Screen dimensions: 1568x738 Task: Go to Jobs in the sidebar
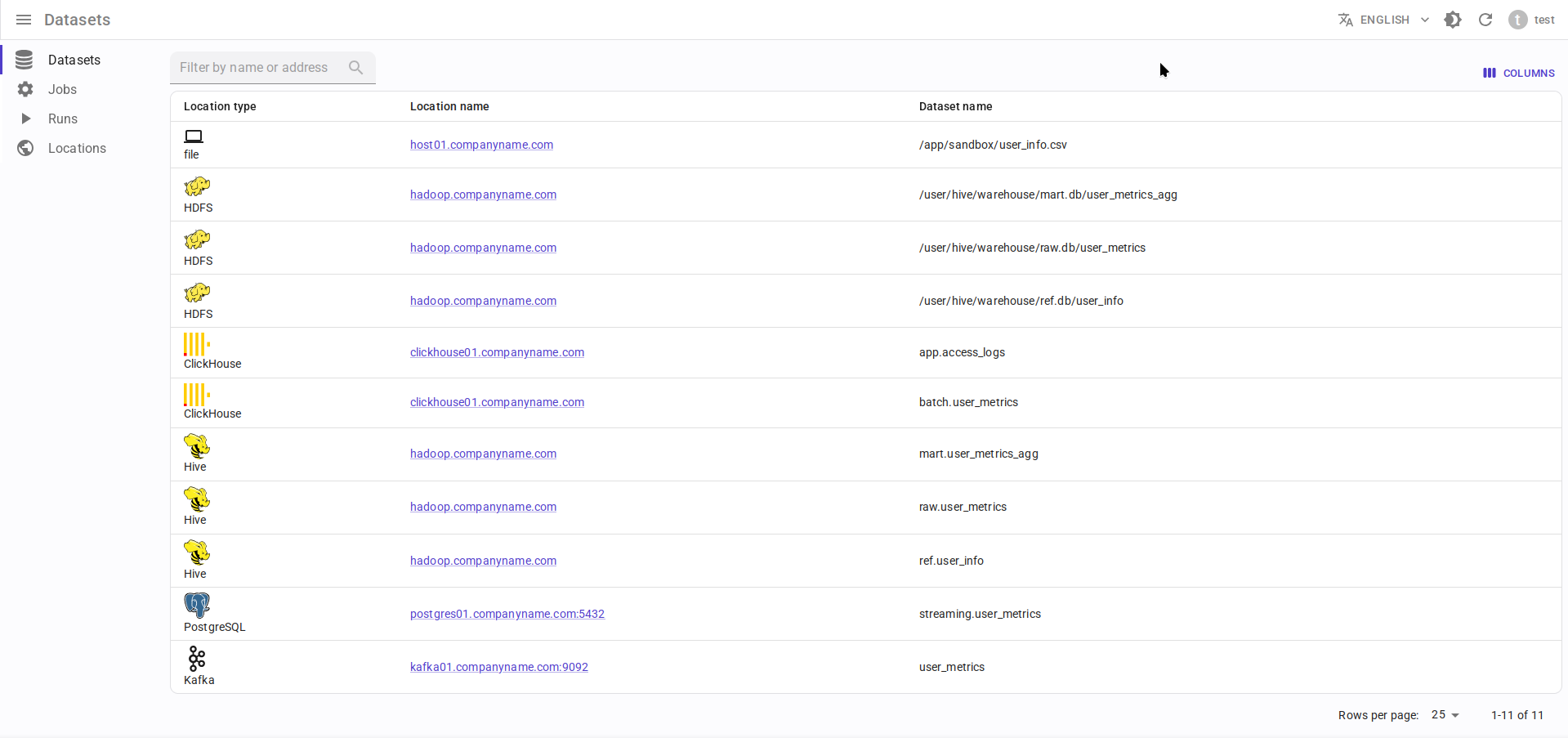click(x=62, y=89)
